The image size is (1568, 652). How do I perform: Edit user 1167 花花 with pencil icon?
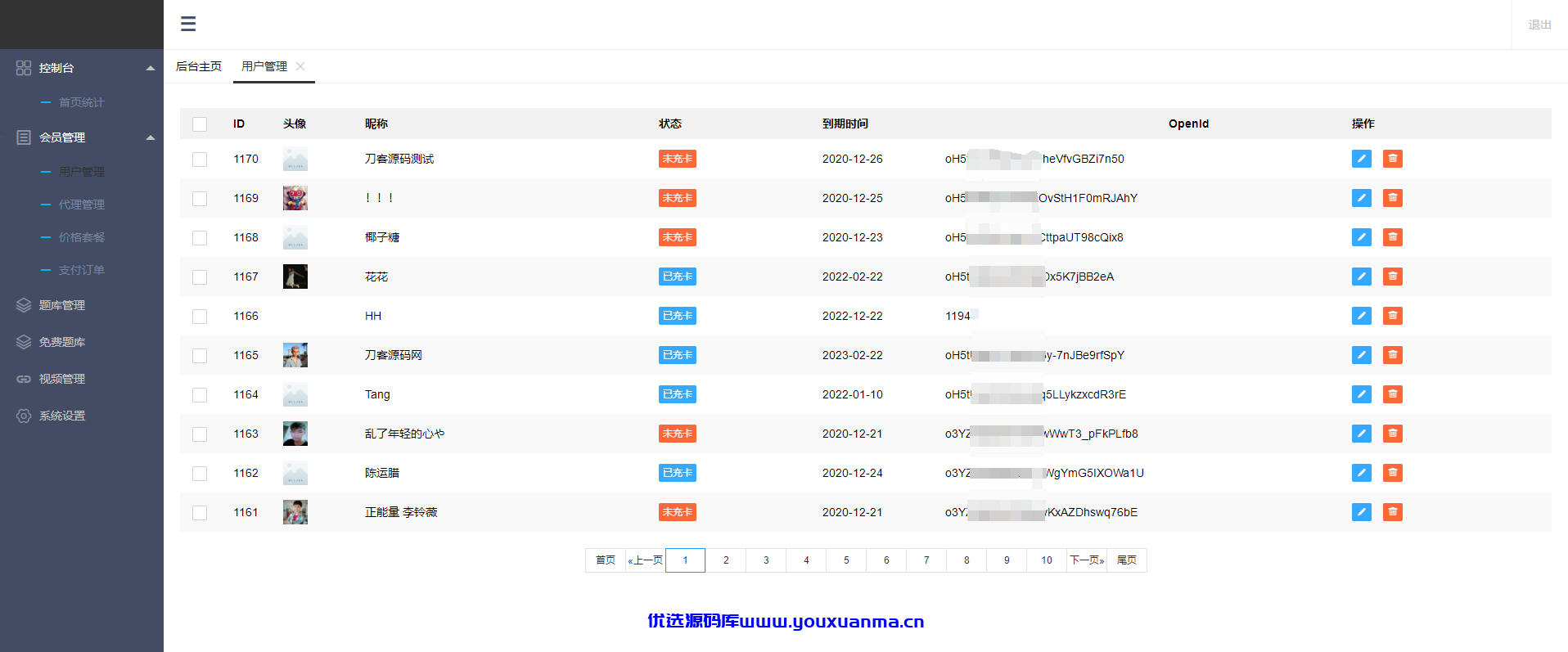[x=1362, y=277]
